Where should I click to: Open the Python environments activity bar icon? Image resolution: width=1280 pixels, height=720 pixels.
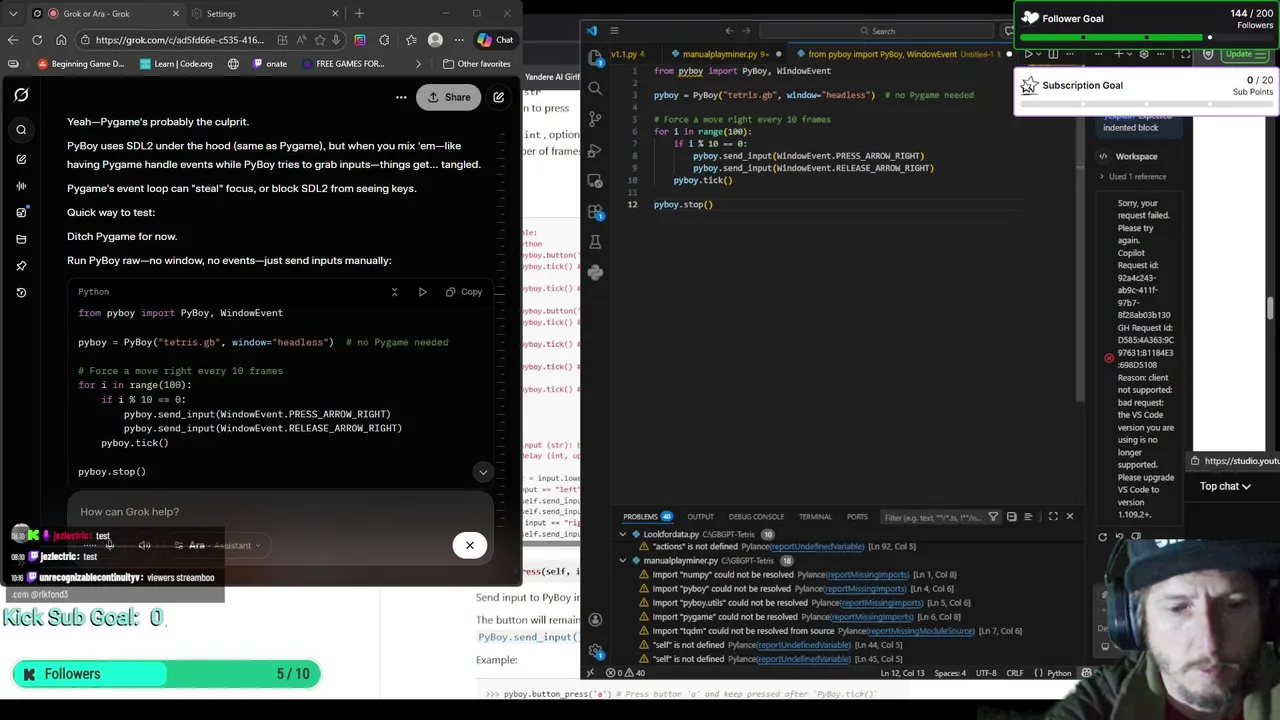[595, 272]
